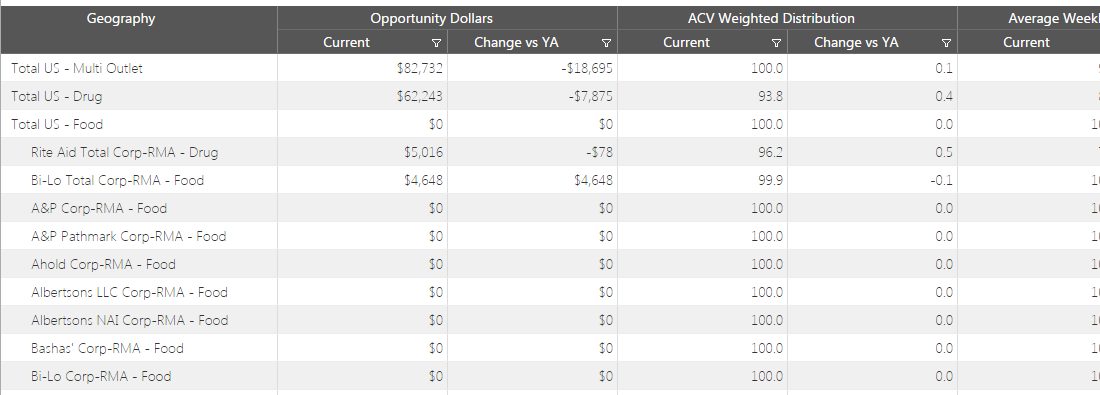
Task: Select Bashas' Corp-RMA - Food row
Action: (x=550, y=349)
